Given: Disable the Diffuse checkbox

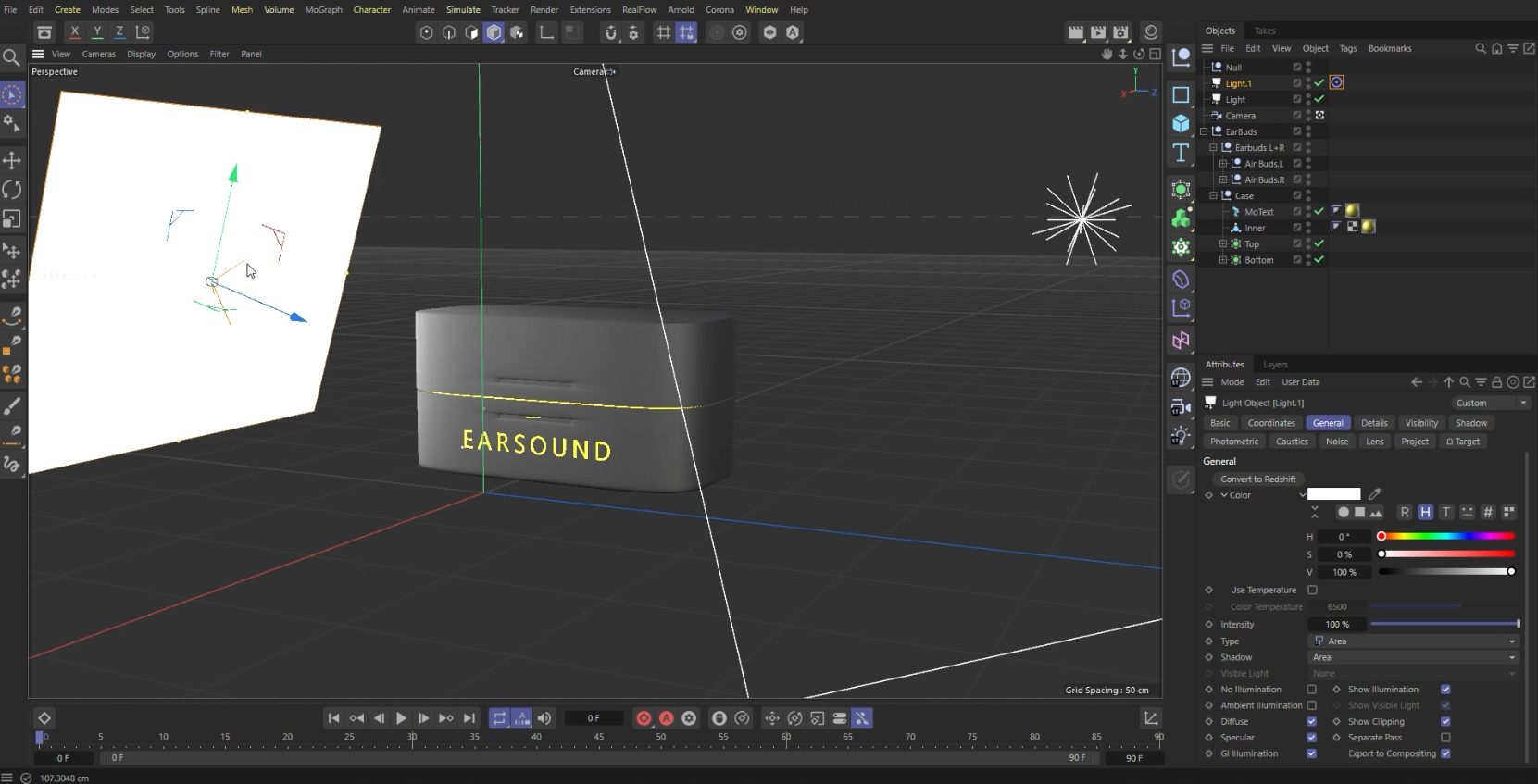Looking at the screenshot, I should tap(1311, 721).
